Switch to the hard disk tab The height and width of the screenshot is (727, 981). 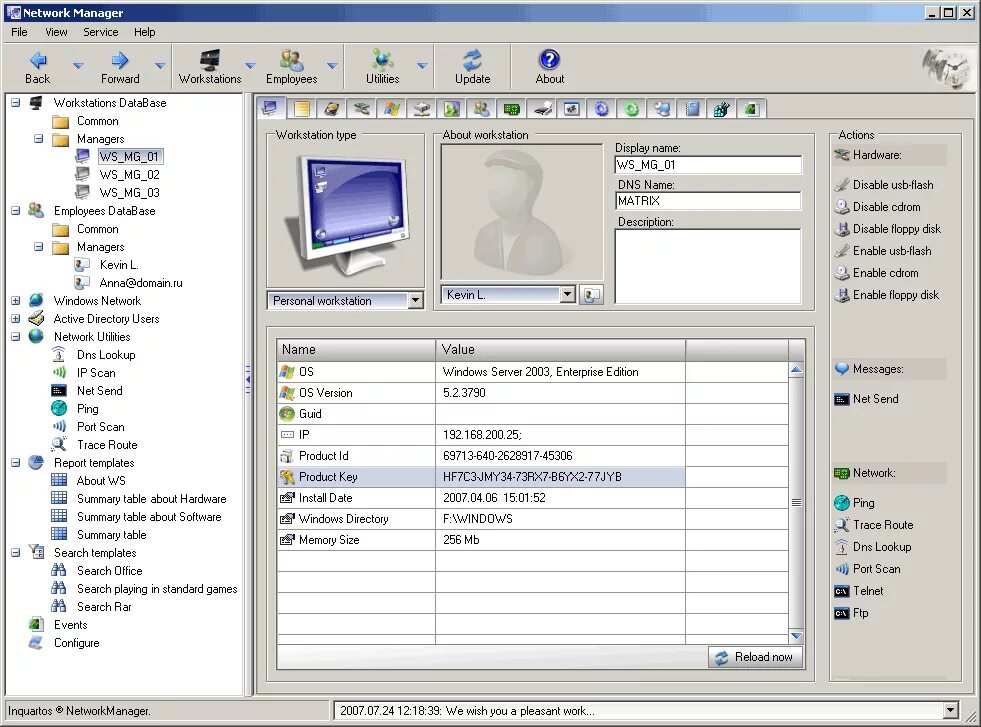(x=332, y=109)
